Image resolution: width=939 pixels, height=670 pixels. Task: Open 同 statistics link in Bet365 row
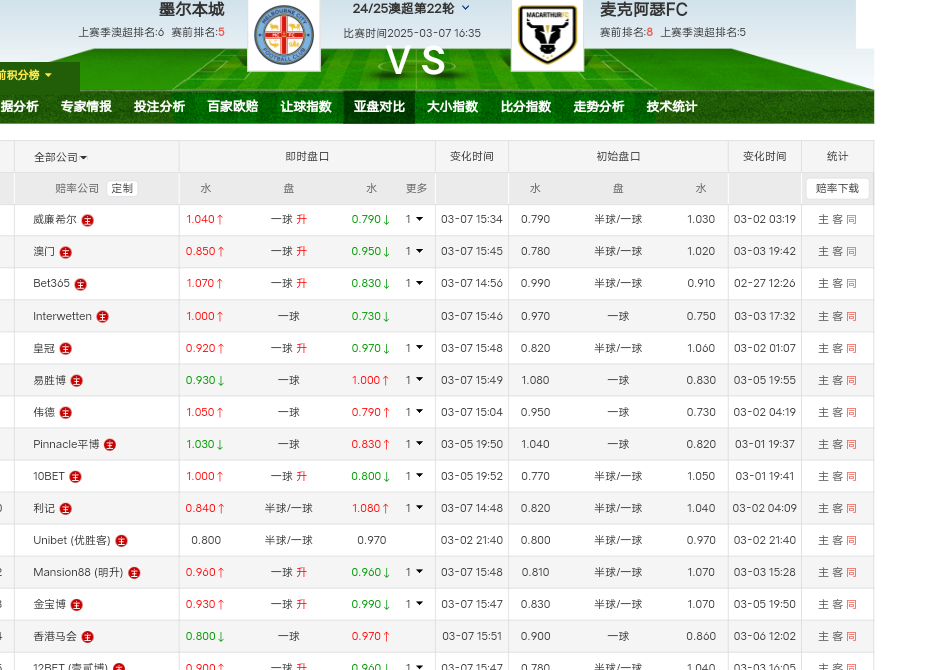click(852, 284)
